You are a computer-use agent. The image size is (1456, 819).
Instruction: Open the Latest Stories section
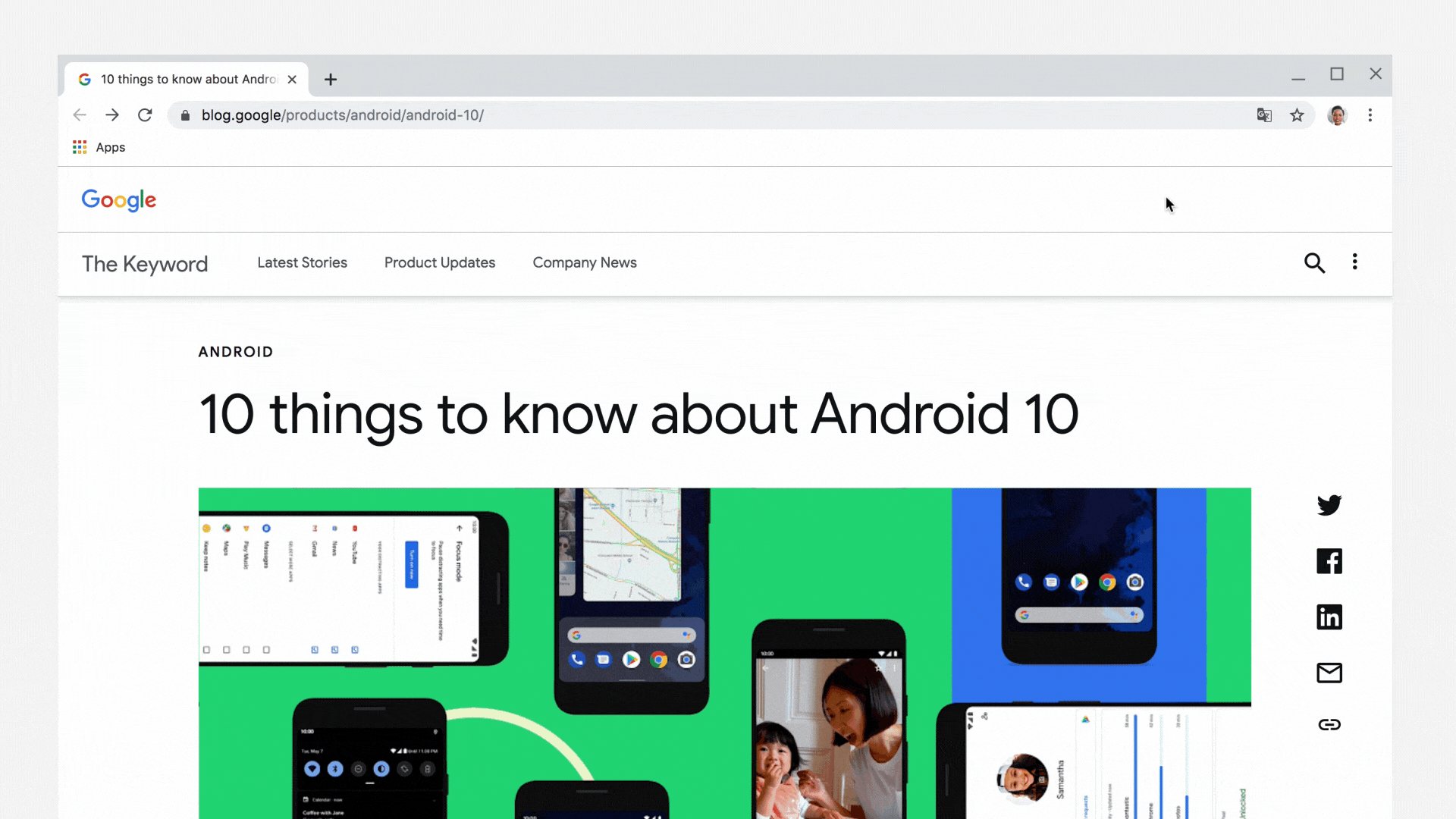(302, 262)
